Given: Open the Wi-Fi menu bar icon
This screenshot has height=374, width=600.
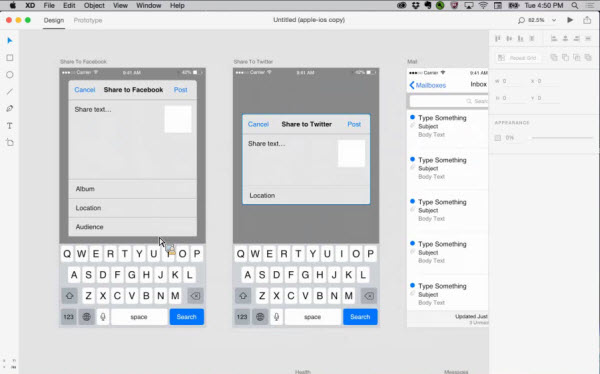Looking at the screenshot, I should click(x=483, y=5).
